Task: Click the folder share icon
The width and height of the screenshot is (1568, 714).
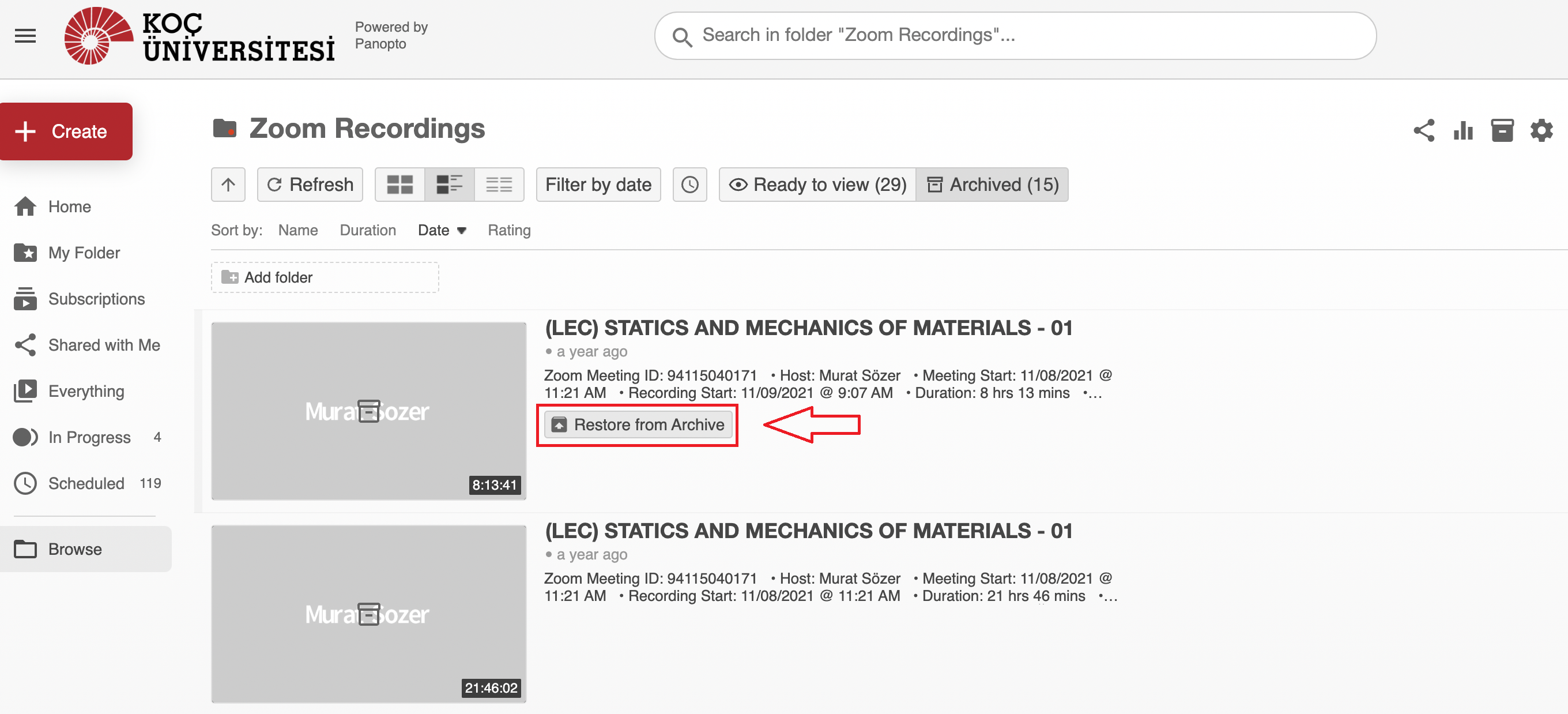Action: [x=1424, y=130]
